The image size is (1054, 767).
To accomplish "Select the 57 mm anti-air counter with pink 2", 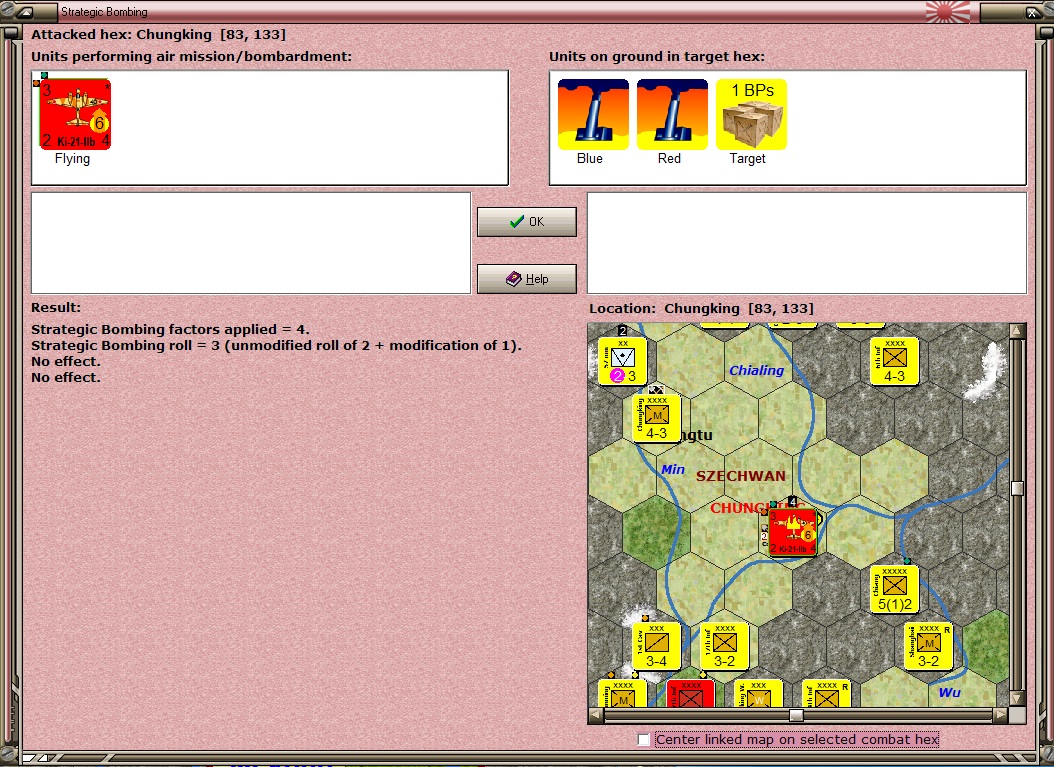I will (x=622, y=361).
